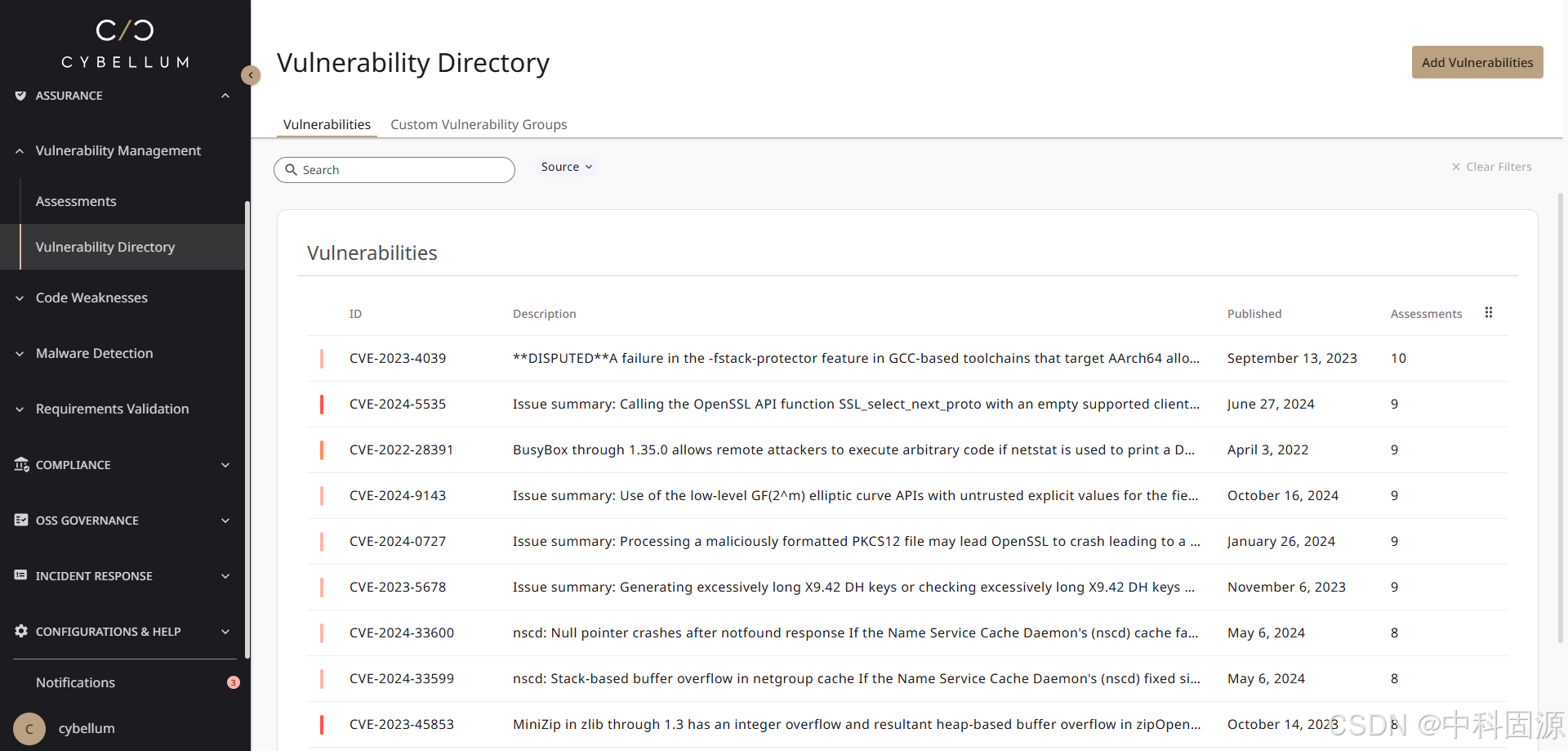Image resolution: width=1568 pixels, height=751 pixels.
Task: Sort by the ID column header
Action: click(355, 314)
